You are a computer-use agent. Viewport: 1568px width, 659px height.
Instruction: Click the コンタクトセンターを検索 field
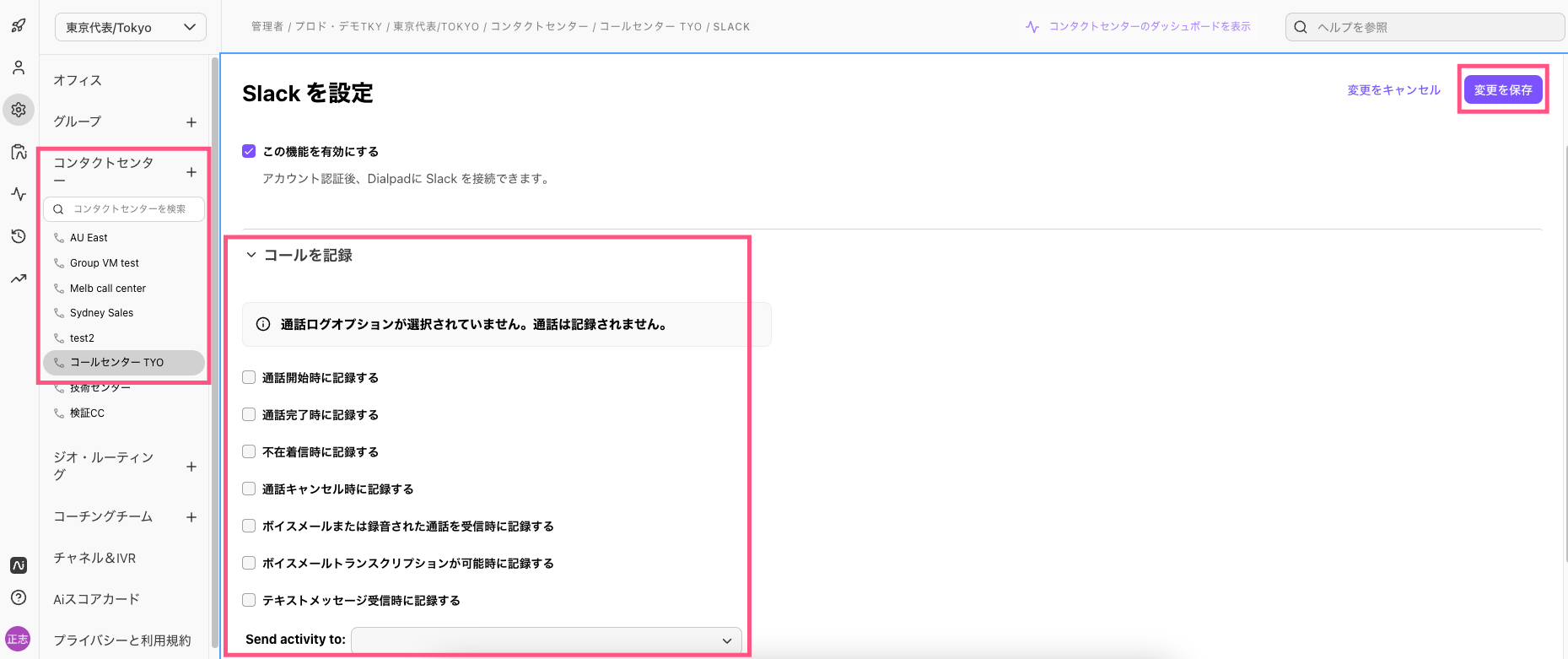click(x=124, y=209)
